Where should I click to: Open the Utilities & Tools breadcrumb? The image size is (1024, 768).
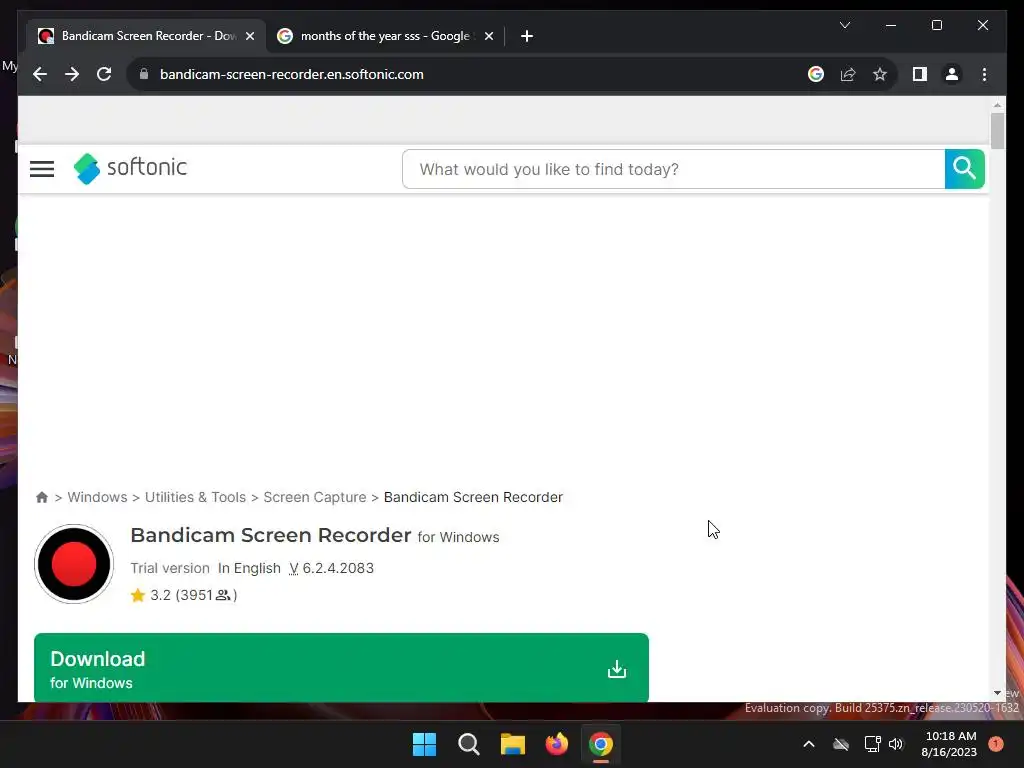click(x=195, y=497)
